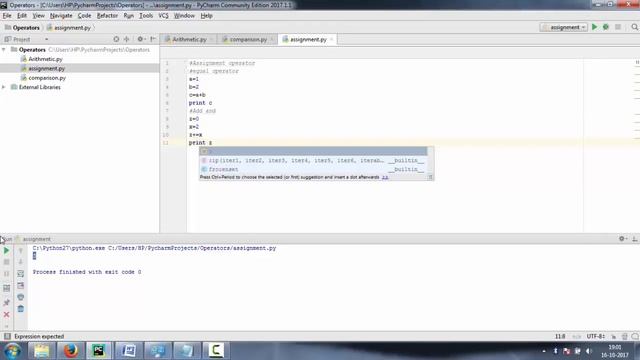Click the UTF-8 encoding selector in status bar
The height and width of the screenshot is (360, 640).
[x=596, y=336]
